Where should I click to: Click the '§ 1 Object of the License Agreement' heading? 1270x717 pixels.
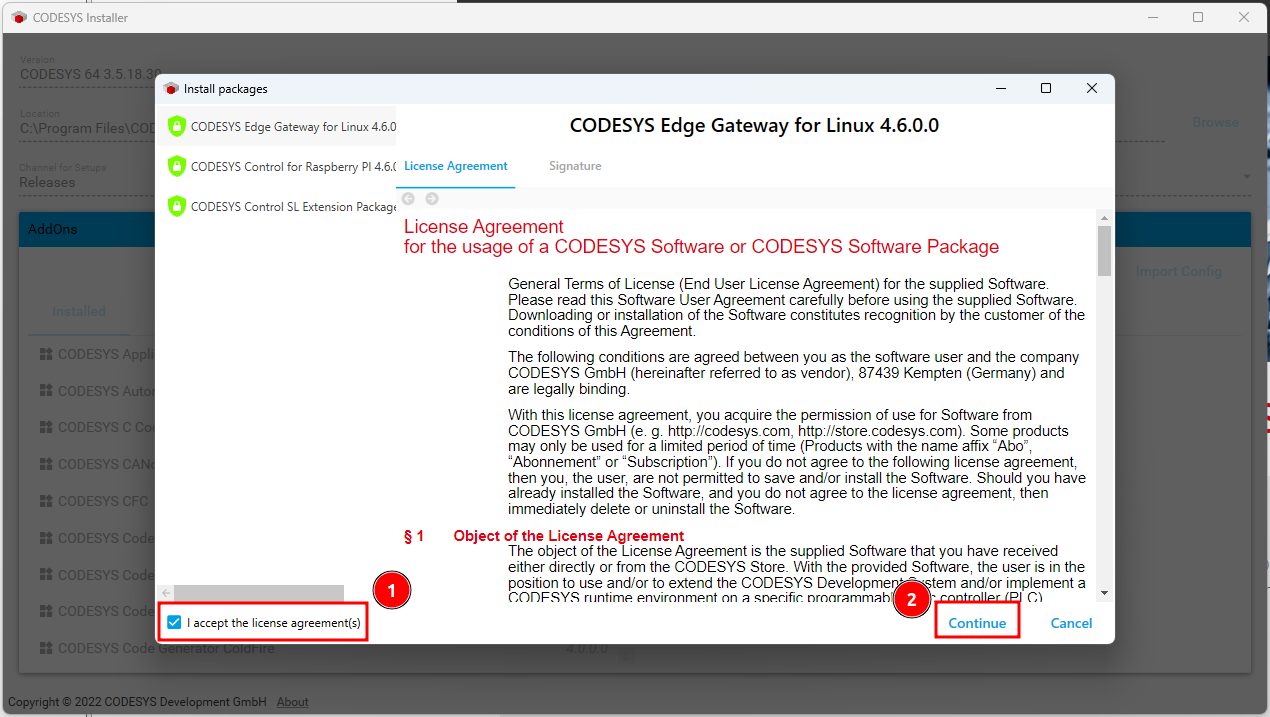tap(544, 536)
